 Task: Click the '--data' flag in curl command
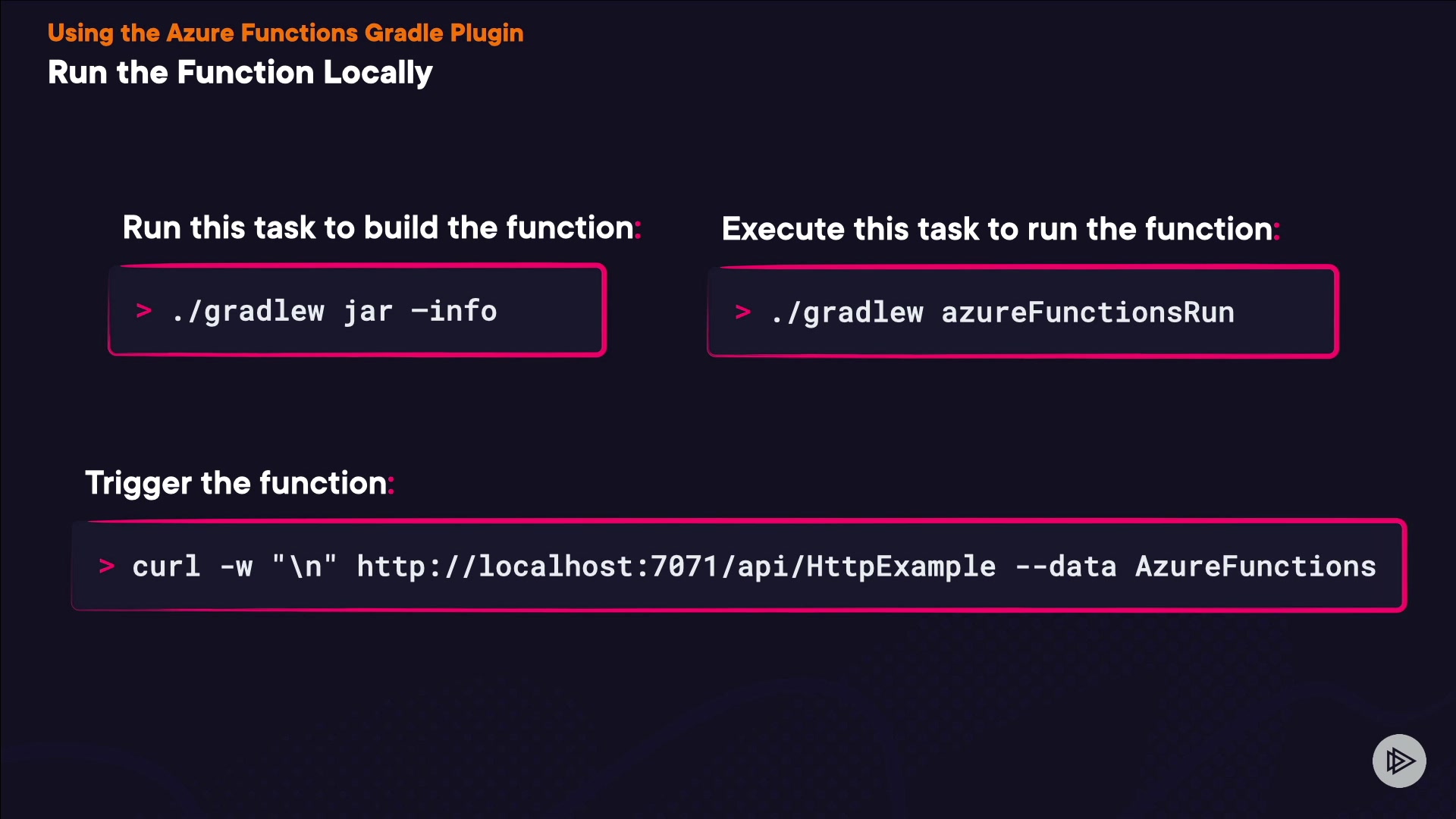point(1065,566)
